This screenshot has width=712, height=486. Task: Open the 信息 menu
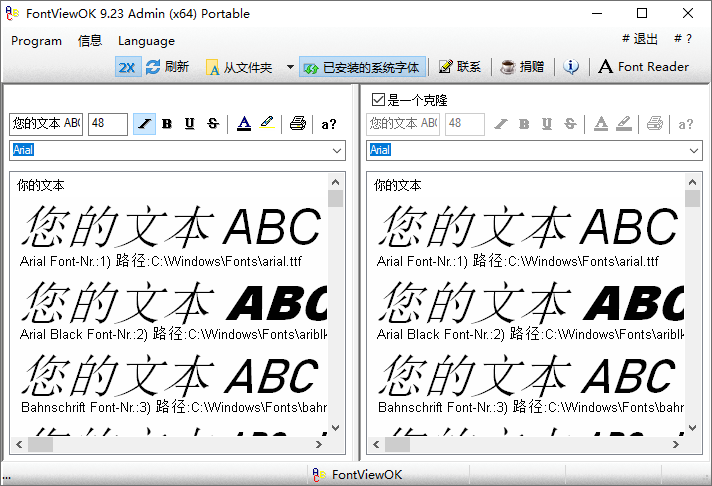coord(90,41)
